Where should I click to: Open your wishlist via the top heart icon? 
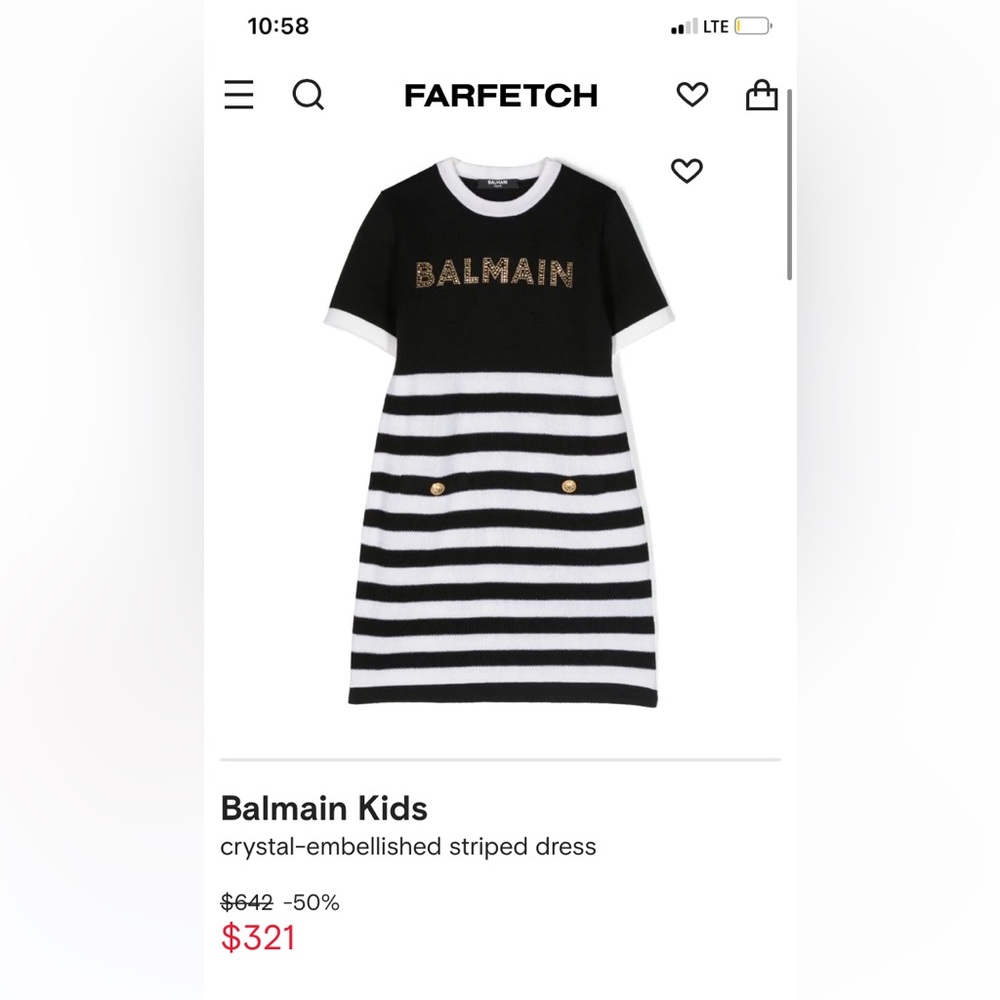pyautogui.click(x=691, y=95)
